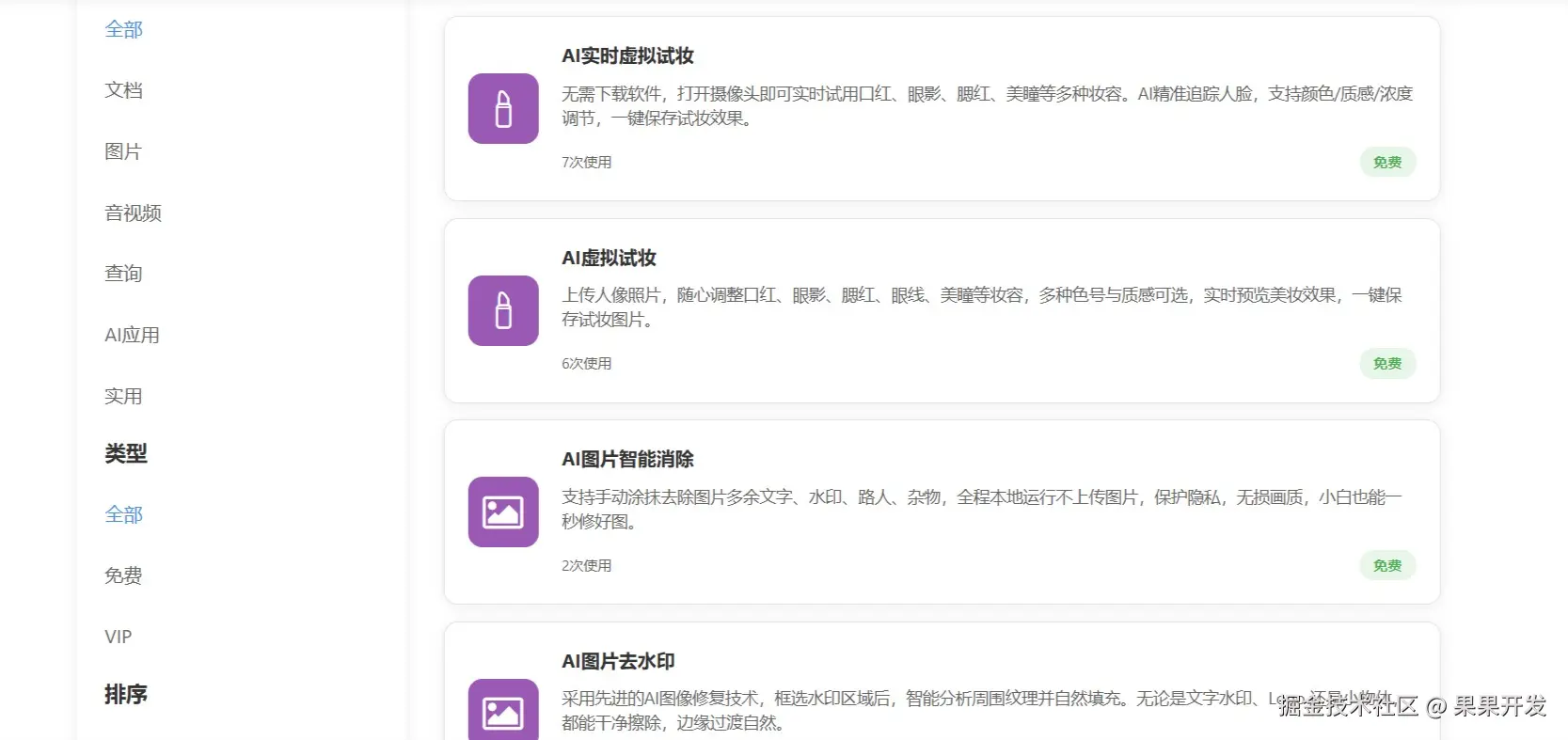
Task: Click the 免费 badge on AI图片智能消除 card
Action: (x=1387, y=565)
